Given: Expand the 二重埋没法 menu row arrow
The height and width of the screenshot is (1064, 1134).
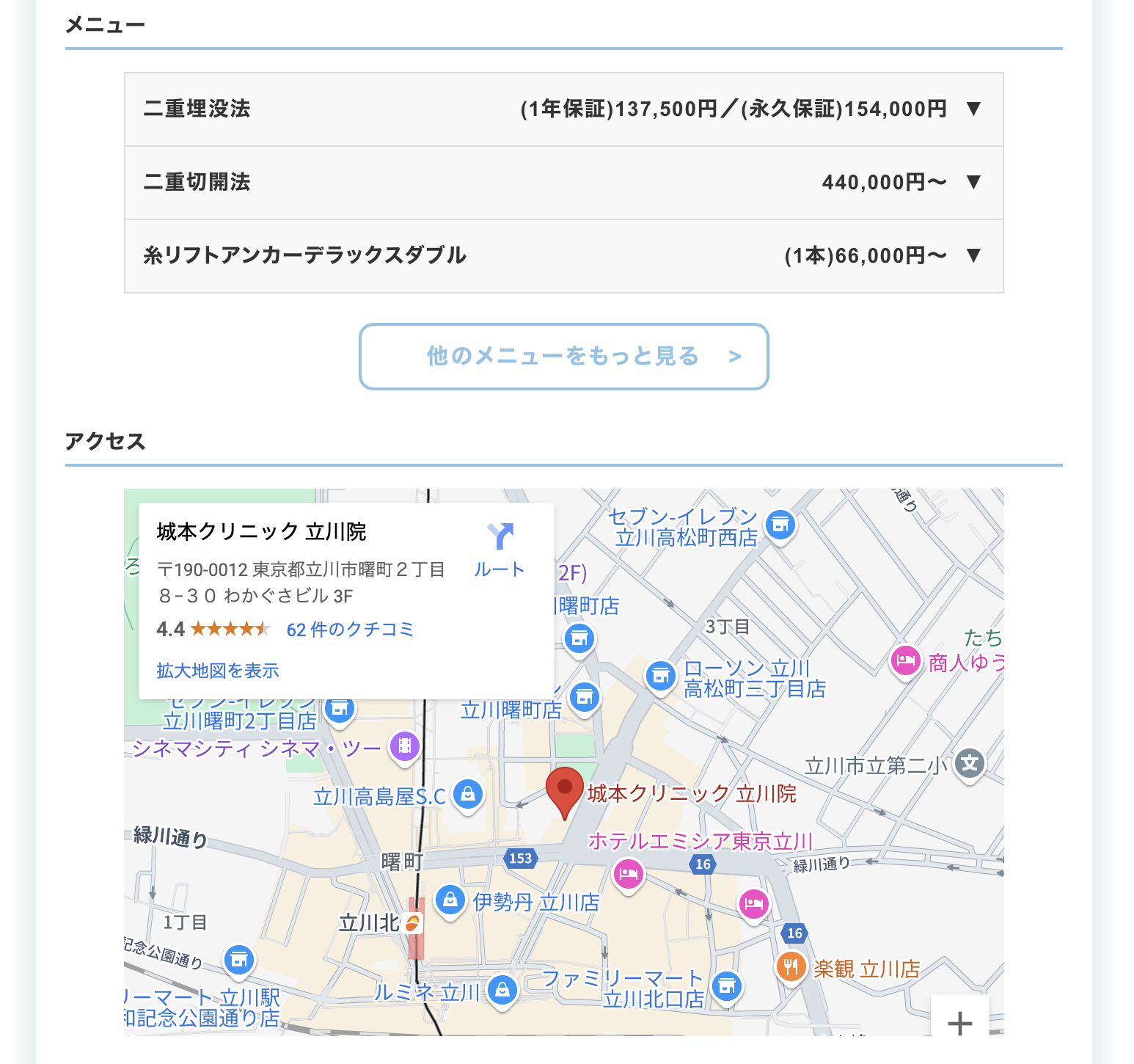Looking at the screenshot, I should tap(973, 109).
